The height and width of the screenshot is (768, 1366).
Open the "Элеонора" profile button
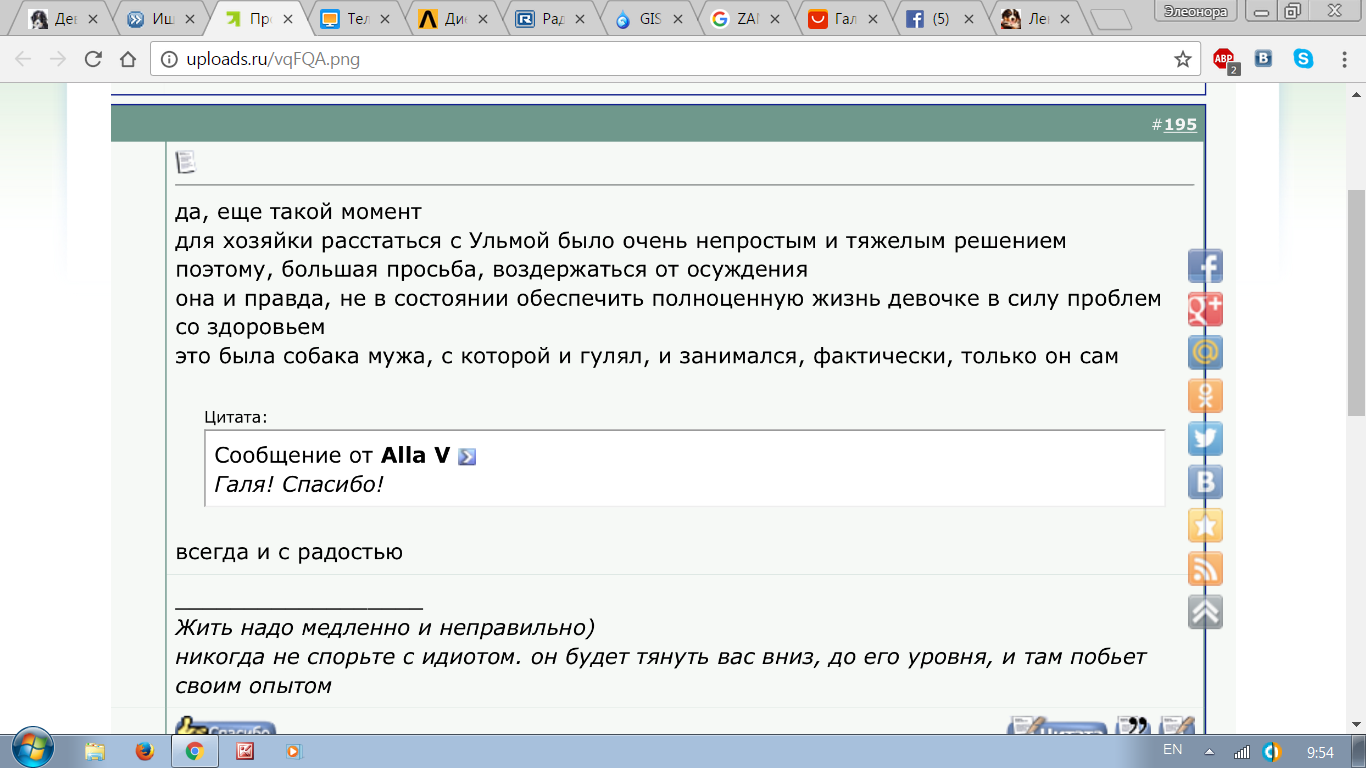click(1195, 10)
